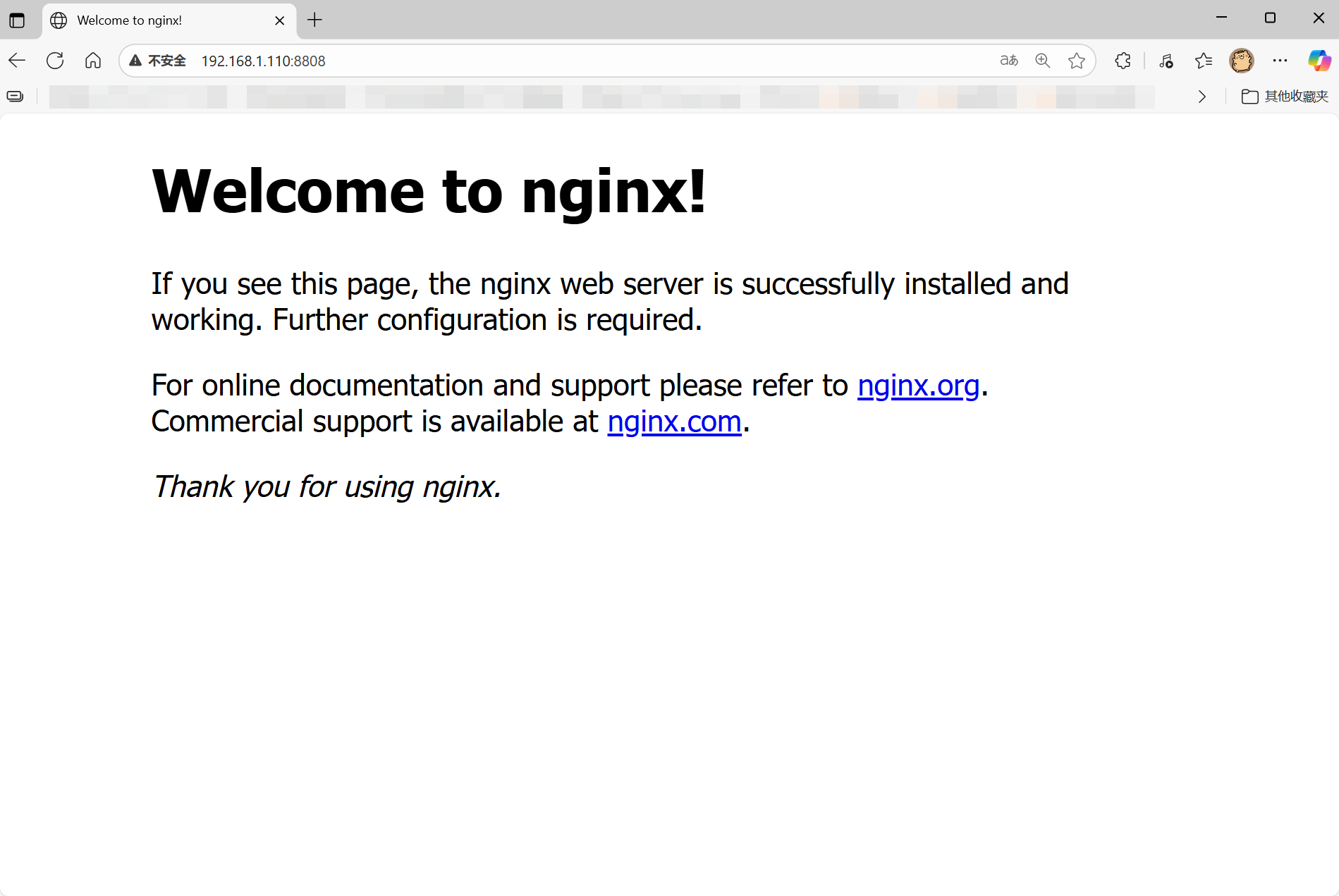Open the 其他收藏夹 folder
1339x896 pixels.
(x=1285, y=97)
